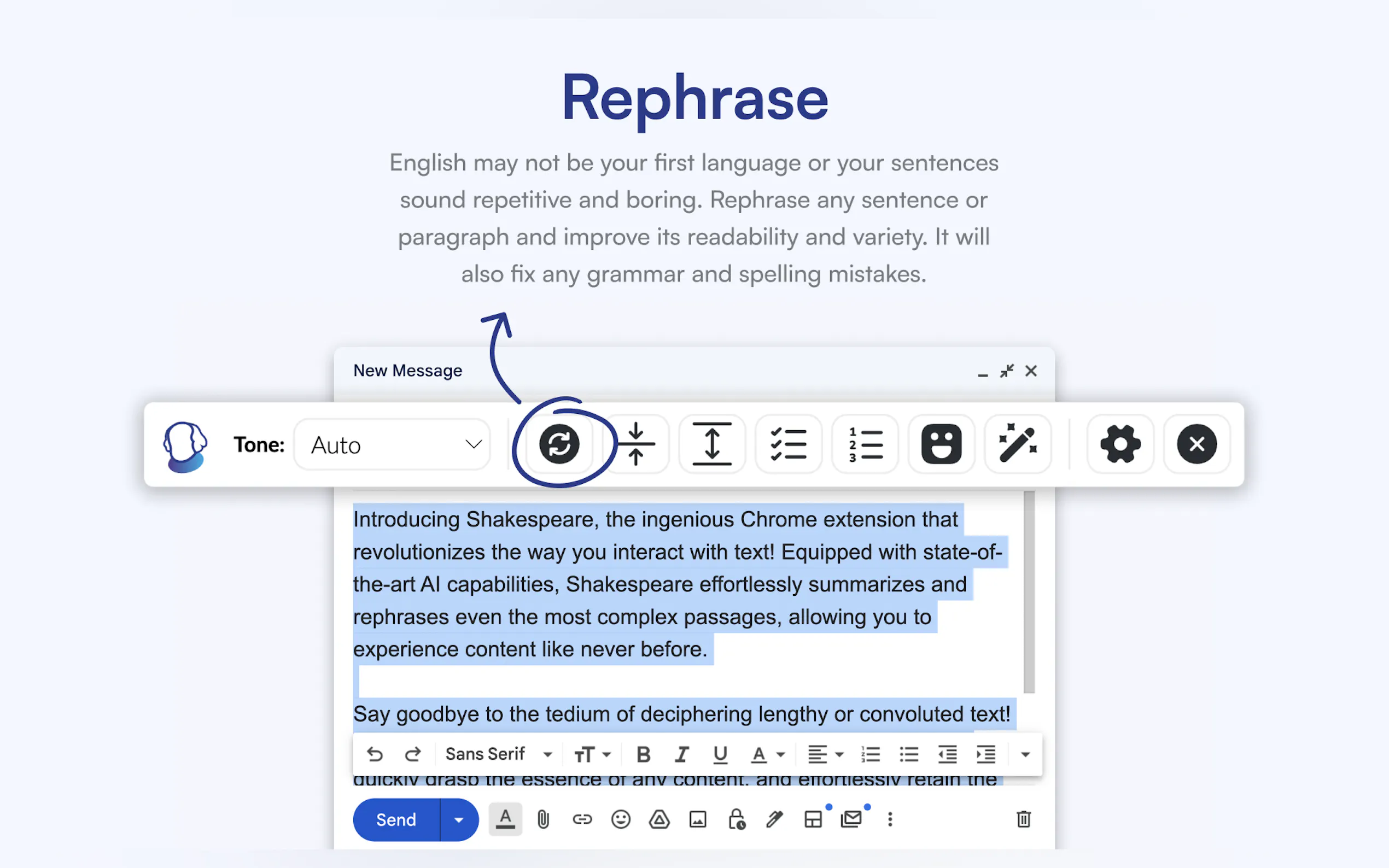Close the Shakespeare toolbar with X
This screenshot has width=1389, height=868.
point(1197,444)
